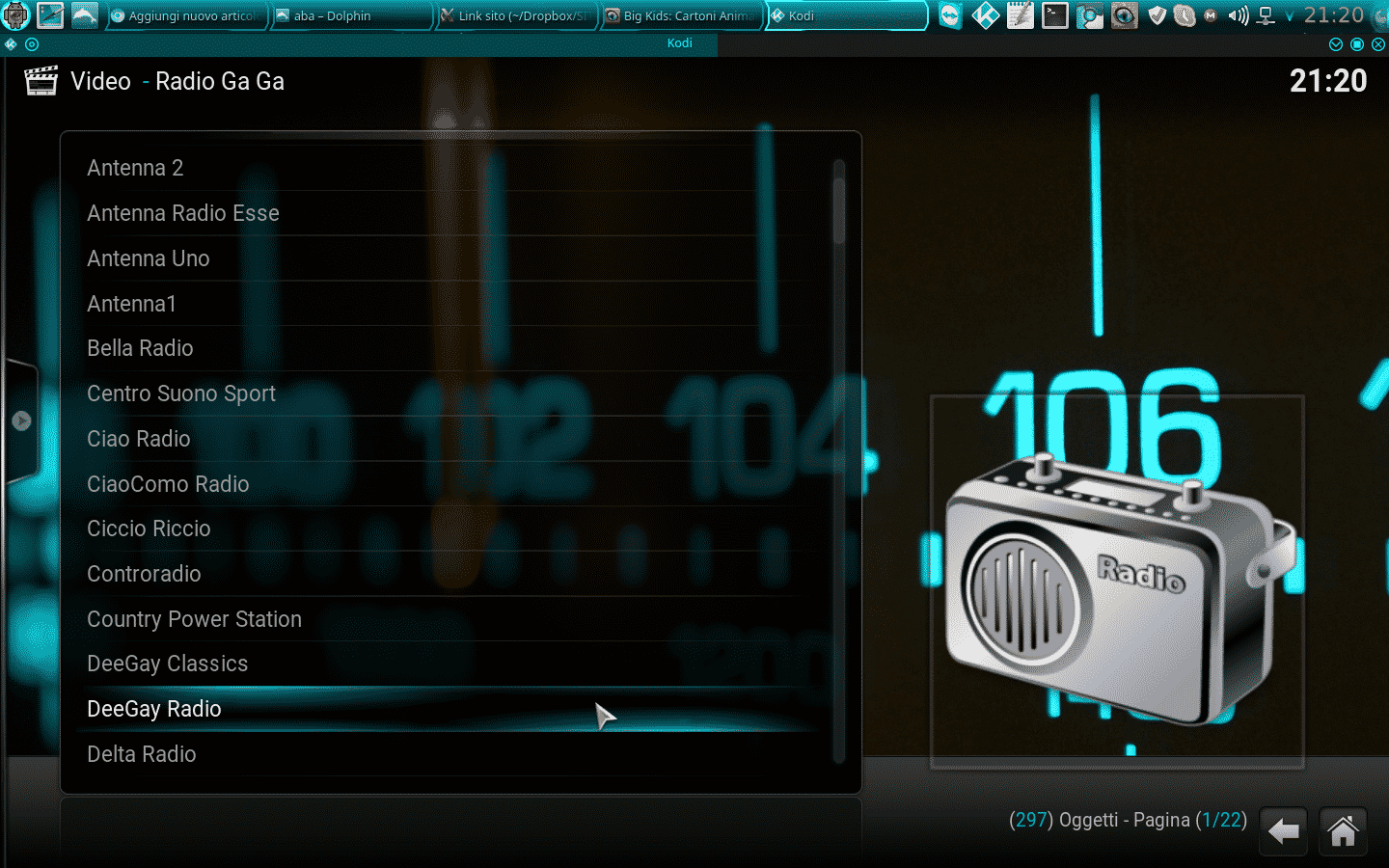This screenshot has width=1389, height=868.
Task: Open Kodi window menu icon in title bar
Action: (x=11, y=44)
